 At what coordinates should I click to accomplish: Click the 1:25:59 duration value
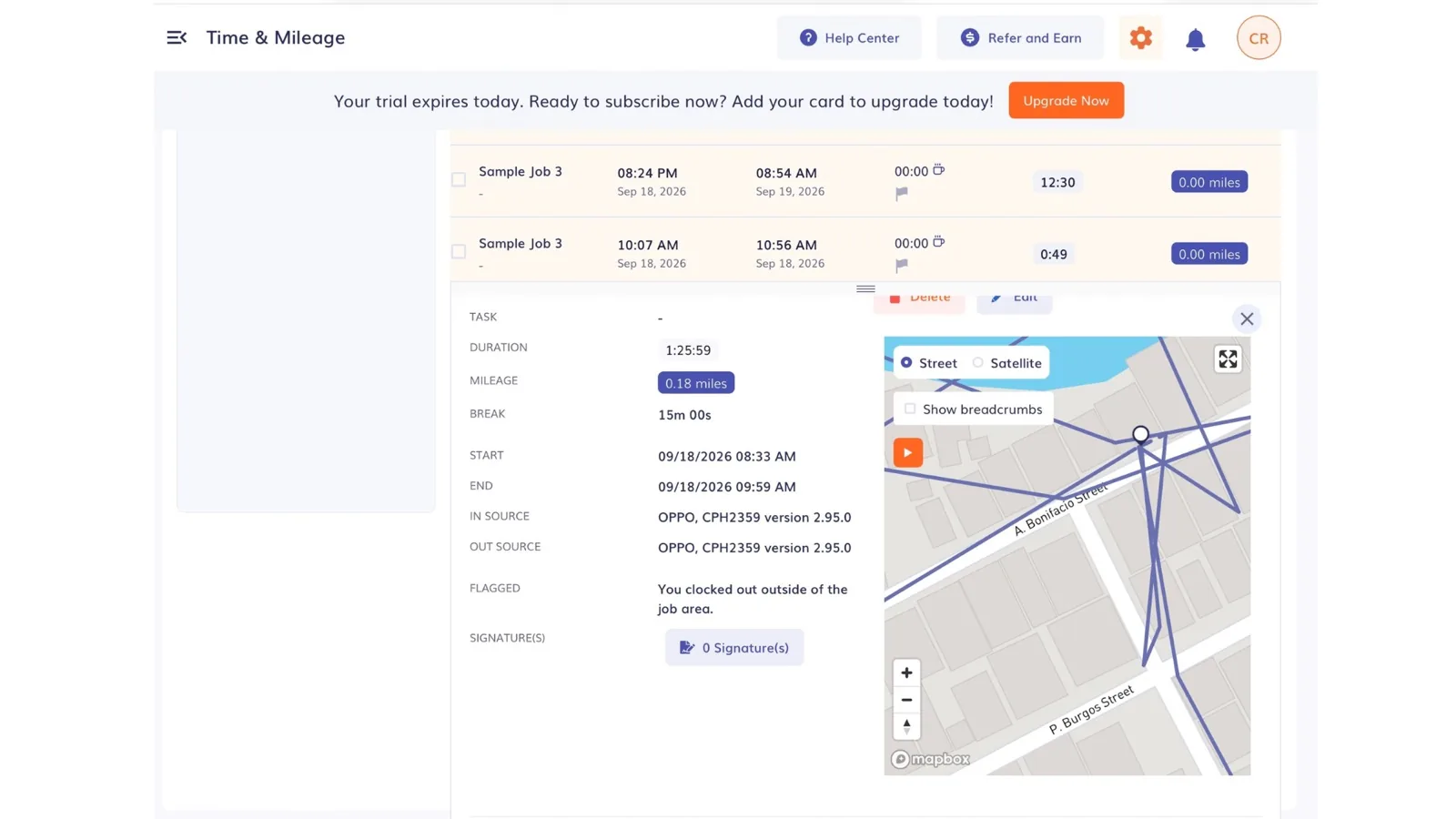click(688, 350)
